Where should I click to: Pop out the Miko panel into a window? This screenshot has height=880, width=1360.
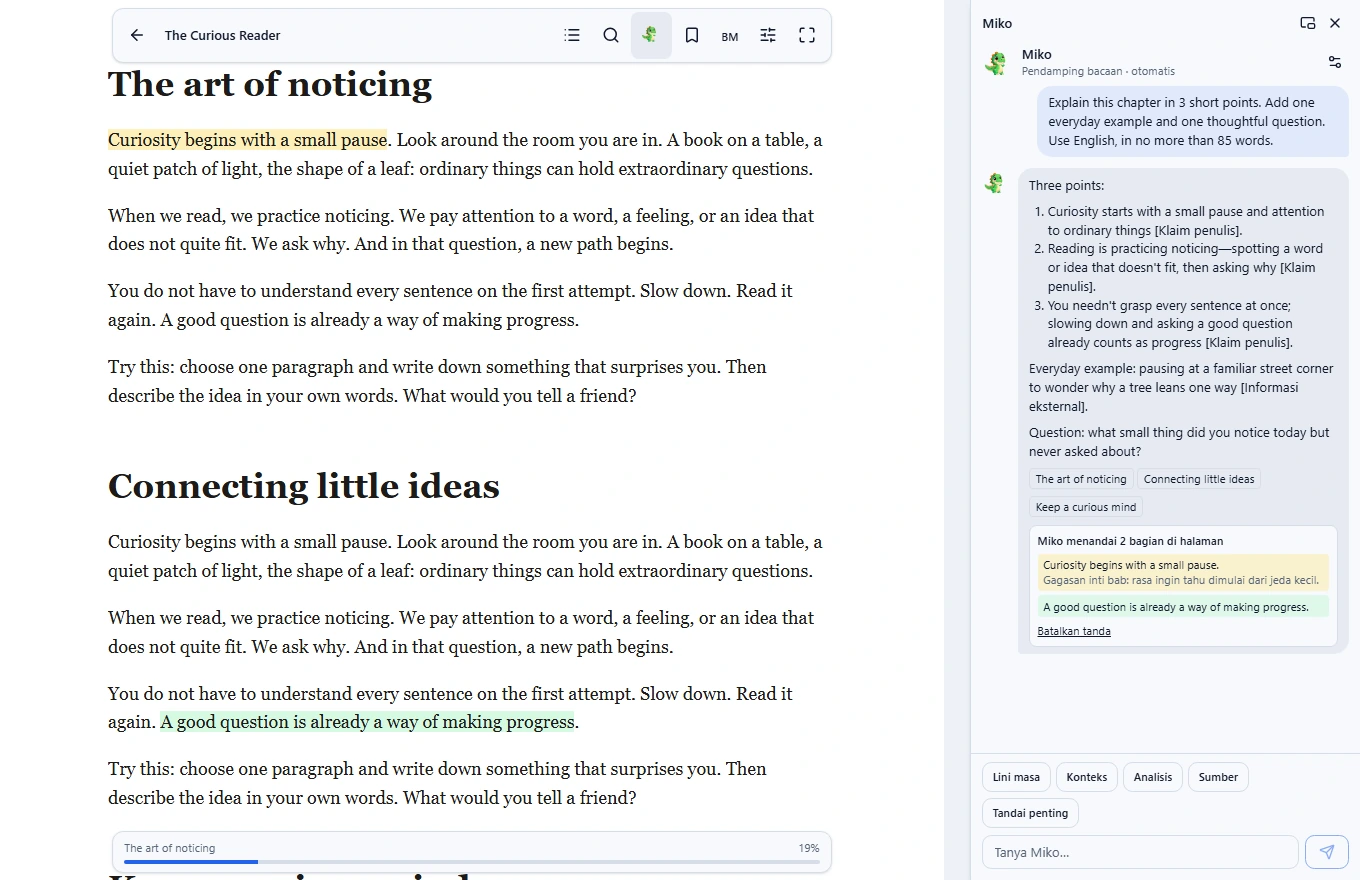click(1308, 23)
